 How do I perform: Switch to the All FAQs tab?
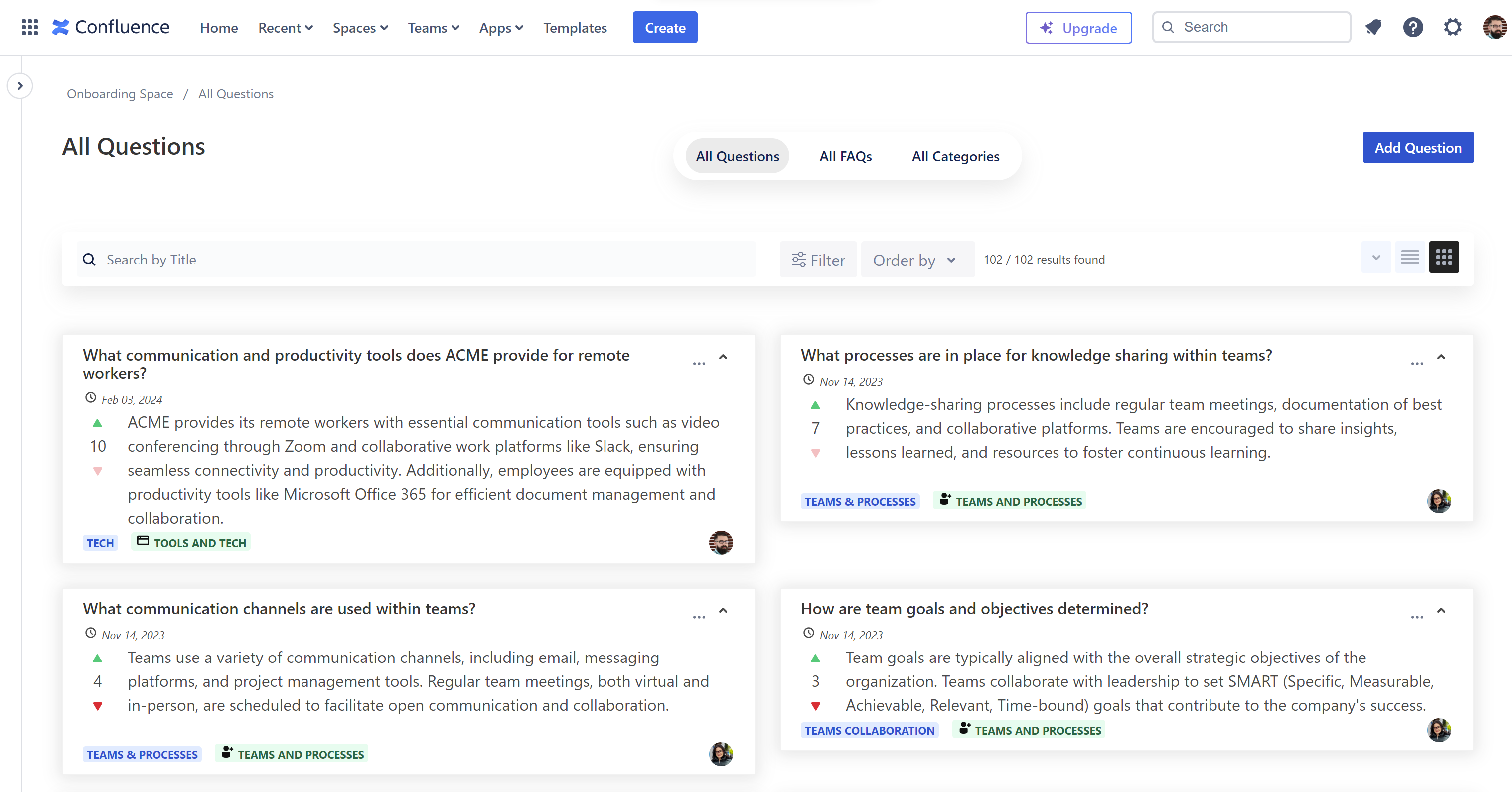845,156
